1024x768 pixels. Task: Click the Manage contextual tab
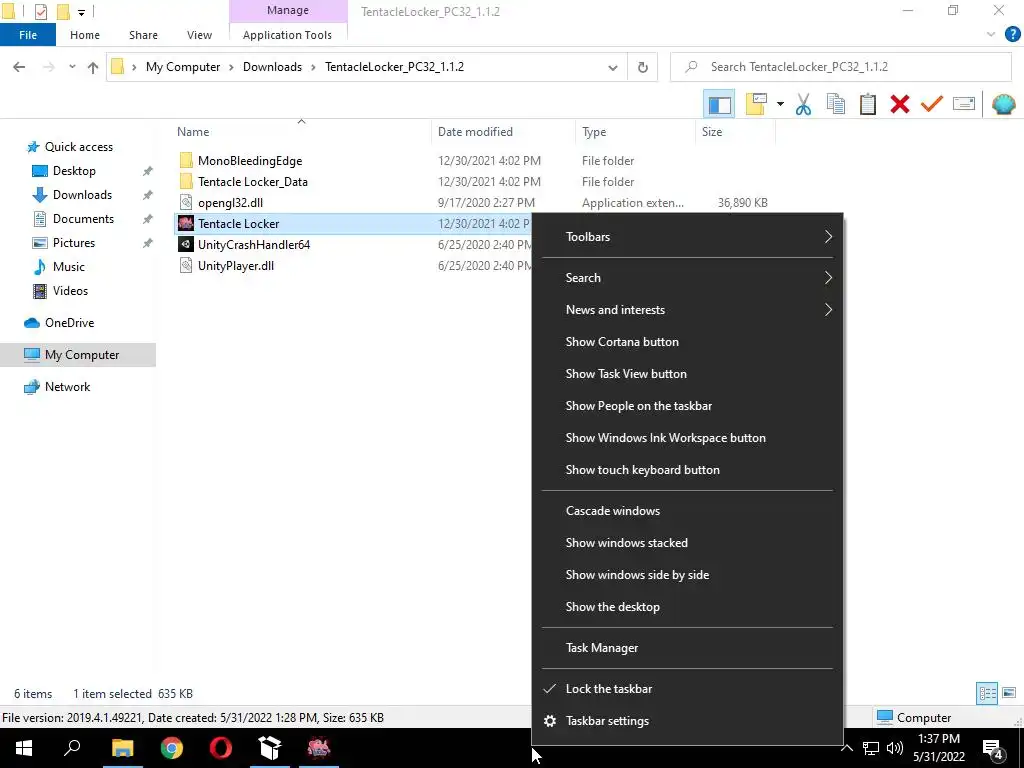[288, 10]
